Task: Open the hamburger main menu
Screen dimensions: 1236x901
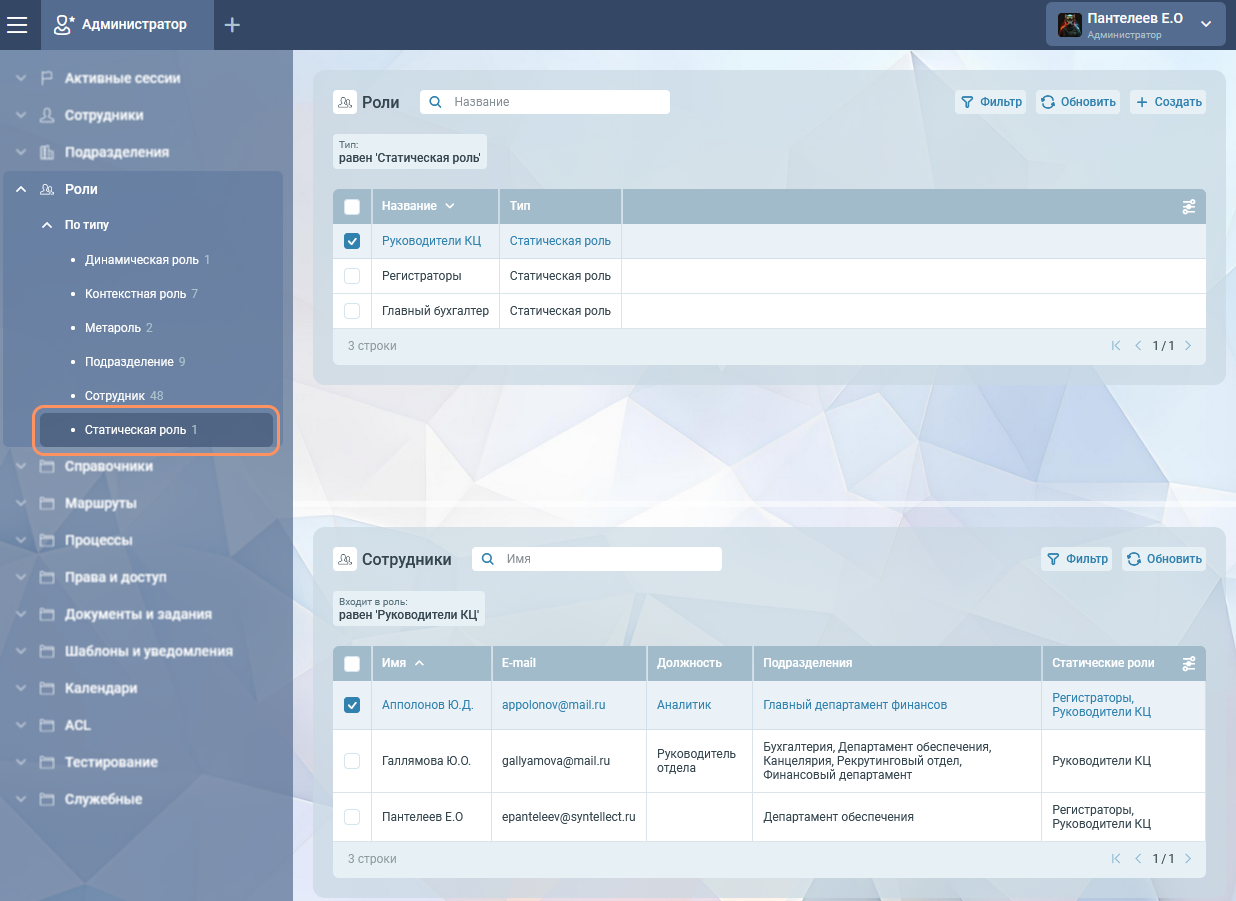Action: 17,25
